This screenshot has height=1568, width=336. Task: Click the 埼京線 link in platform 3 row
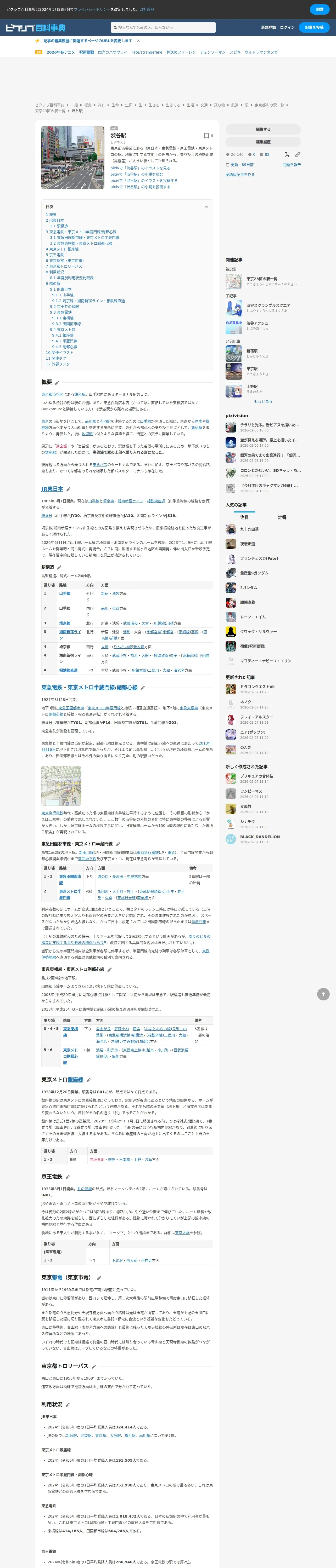point(65,623)
